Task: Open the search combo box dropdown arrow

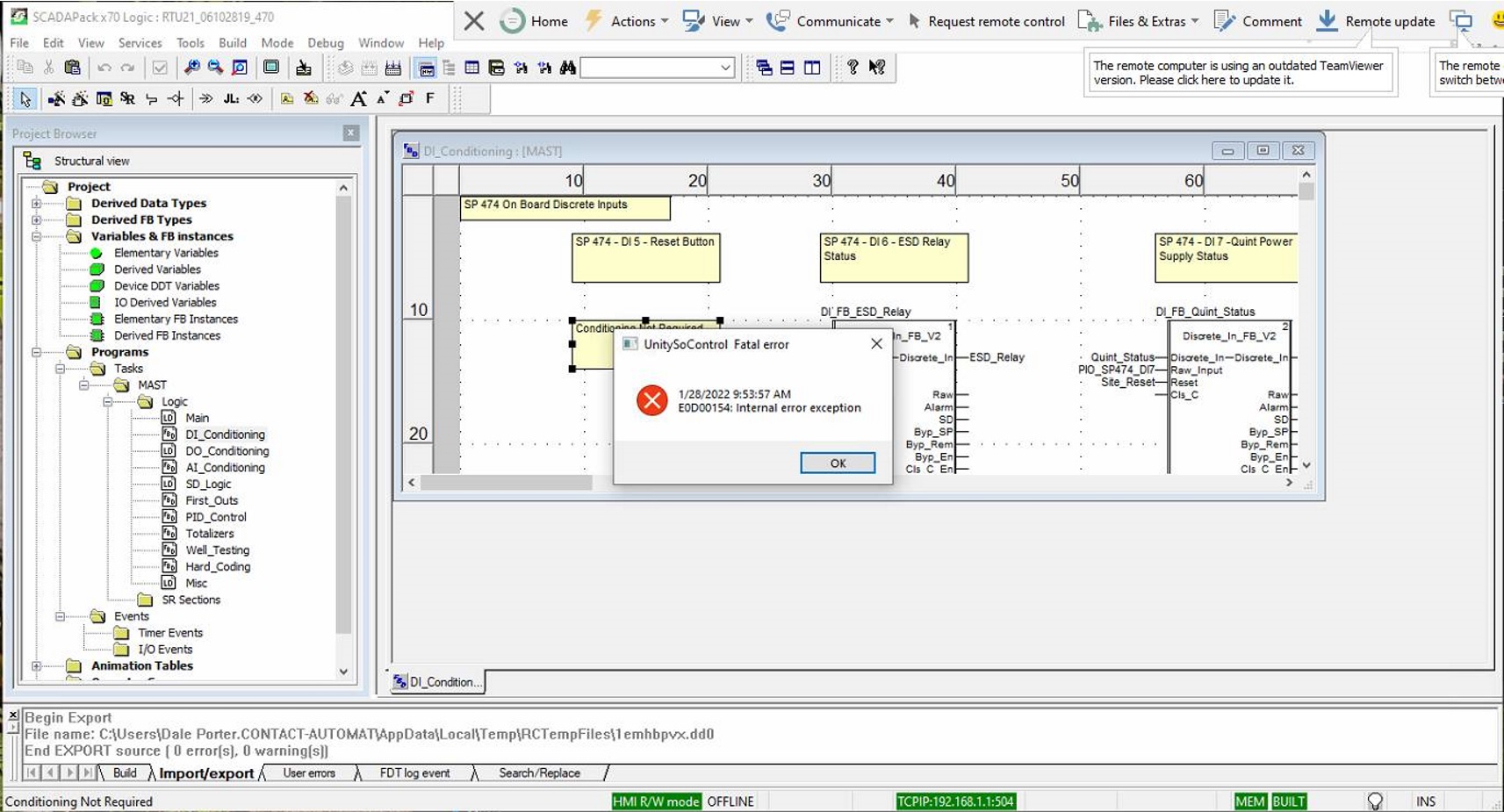Action: pyautogui.click(x=726, y=68)
